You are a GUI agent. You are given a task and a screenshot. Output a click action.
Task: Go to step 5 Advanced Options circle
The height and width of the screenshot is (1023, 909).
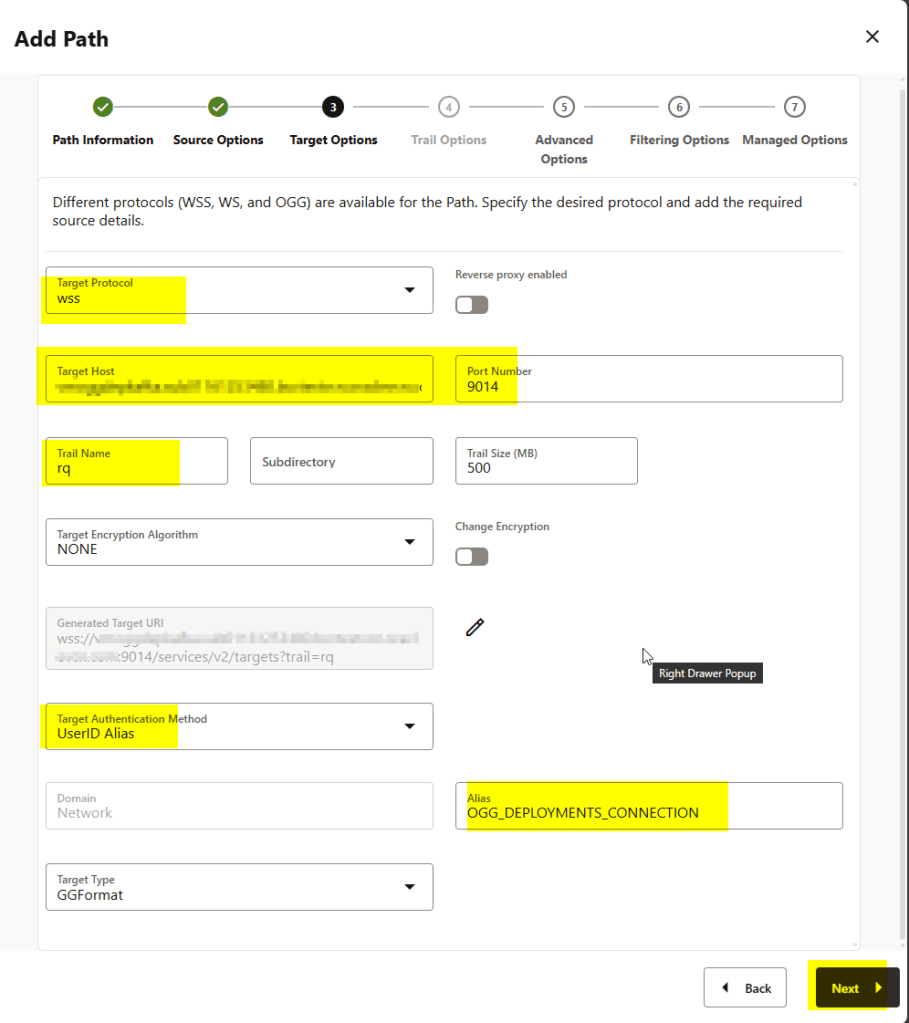tap(564, 107)
